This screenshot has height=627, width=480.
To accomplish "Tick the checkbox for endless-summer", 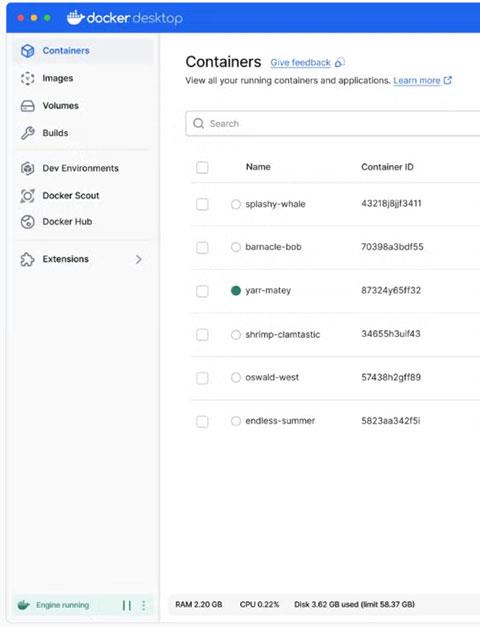I will (x=202, y=421).
